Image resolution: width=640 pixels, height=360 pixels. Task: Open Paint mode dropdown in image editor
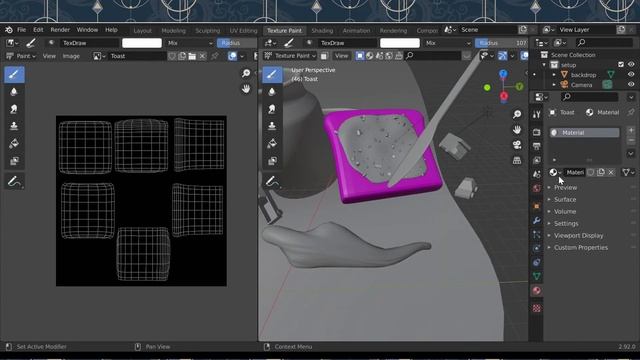(21, 56)
